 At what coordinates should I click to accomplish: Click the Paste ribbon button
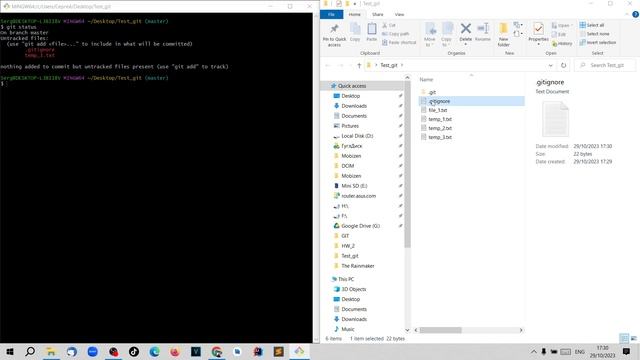pos(371,32)
